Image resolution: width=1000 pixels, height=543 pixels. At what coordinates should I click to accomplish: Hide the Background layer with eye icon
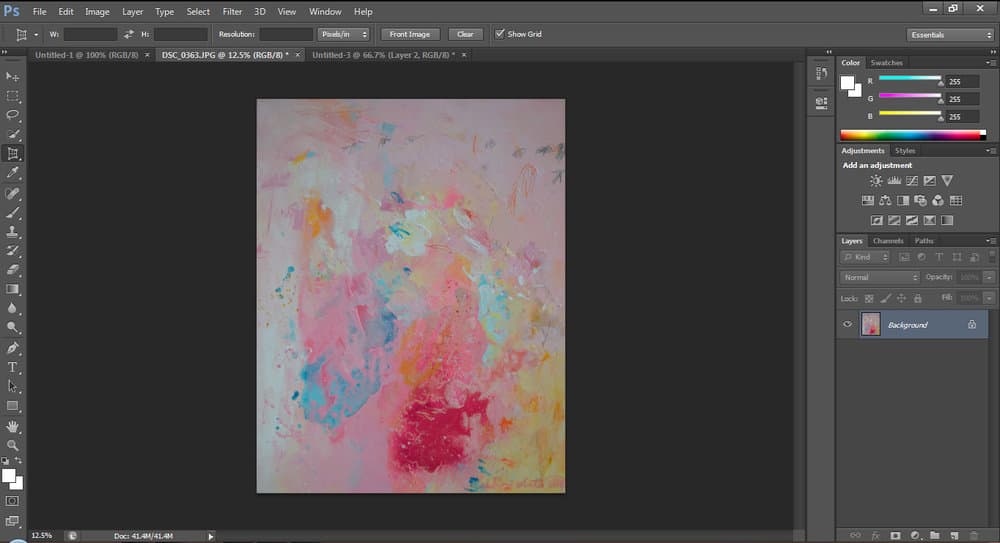click(848, 324)
